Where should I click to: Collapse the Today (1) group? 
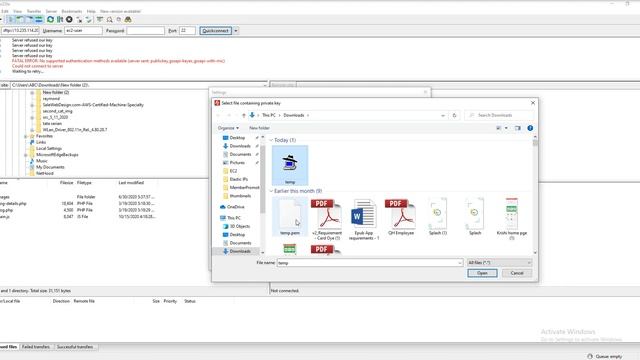click(271, 140)
